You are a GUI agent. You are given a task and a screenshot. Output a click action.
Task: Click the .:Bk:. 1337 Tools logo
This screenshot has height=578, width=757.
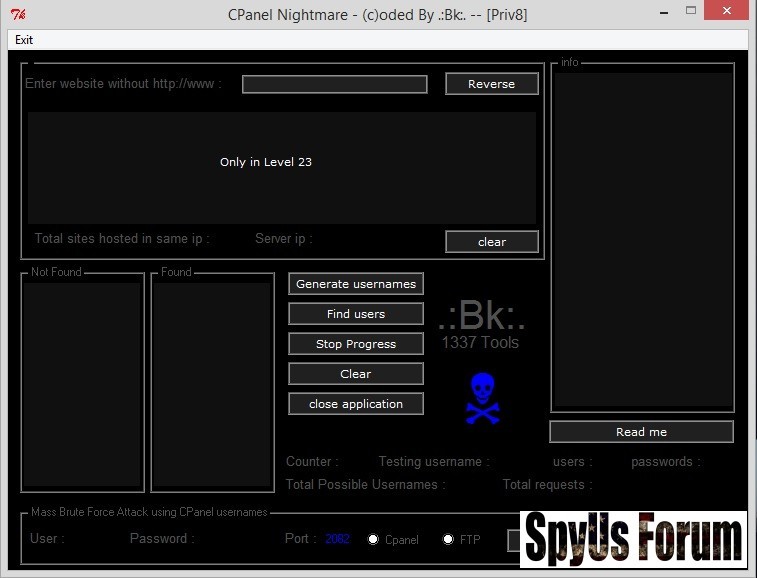(x=481, y=325)
